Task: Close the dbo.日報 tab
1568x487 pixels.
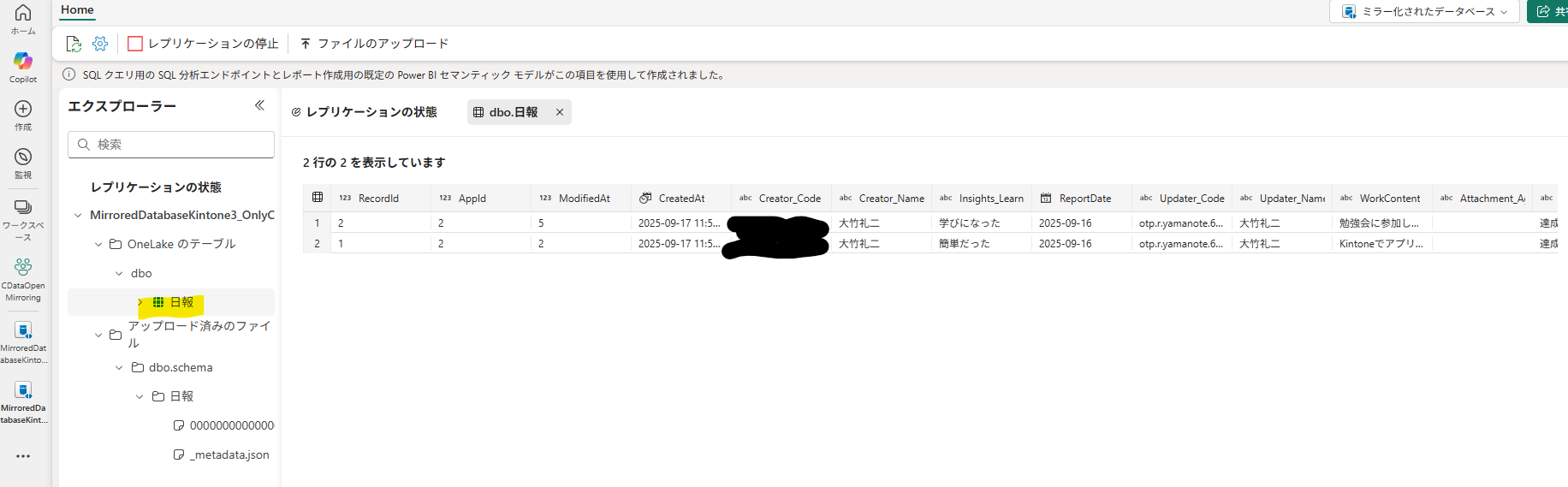Action: (x=560, y=112)
